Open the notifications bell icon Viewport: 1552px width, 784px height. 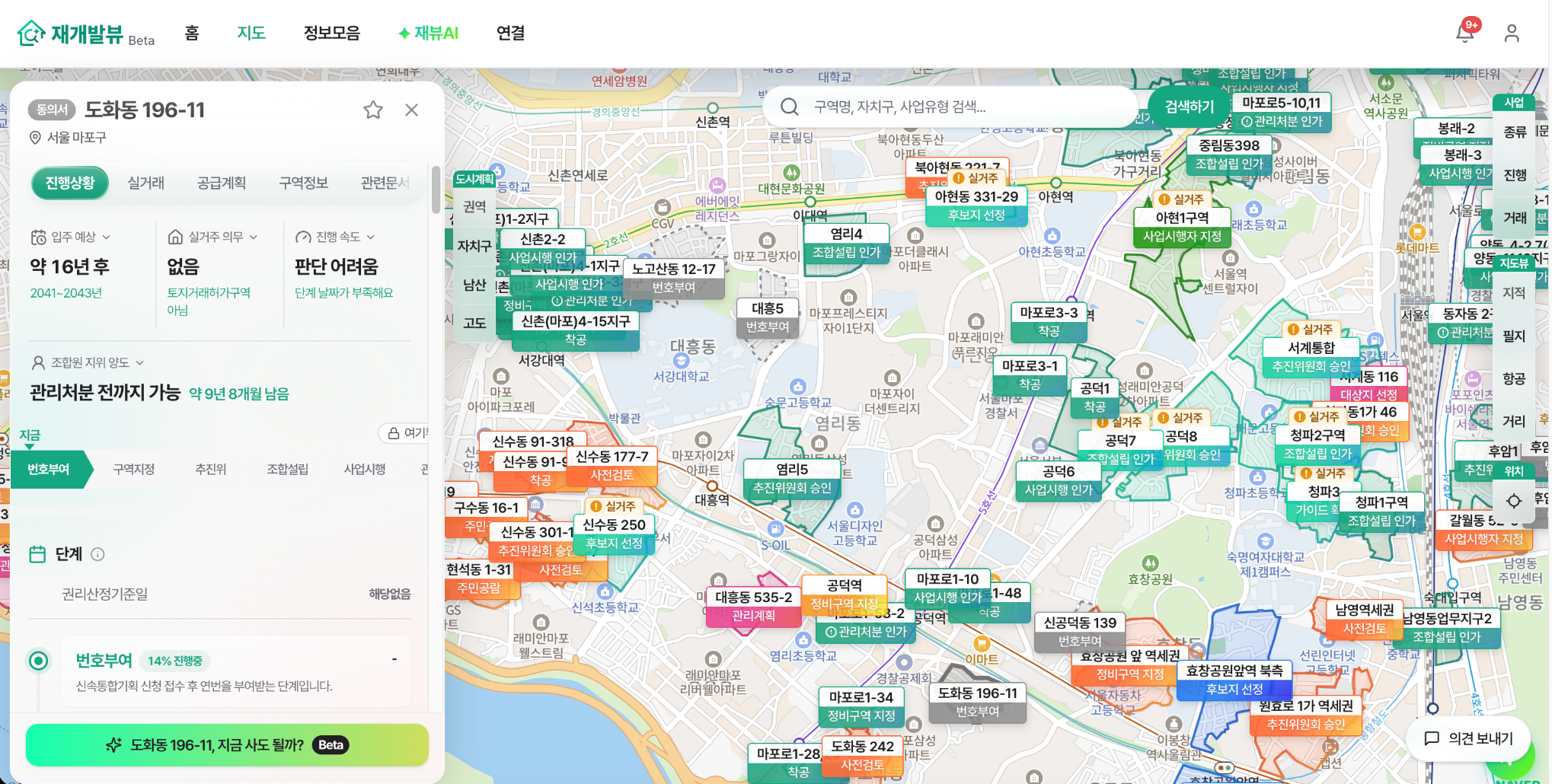[x=1465, y=33]
